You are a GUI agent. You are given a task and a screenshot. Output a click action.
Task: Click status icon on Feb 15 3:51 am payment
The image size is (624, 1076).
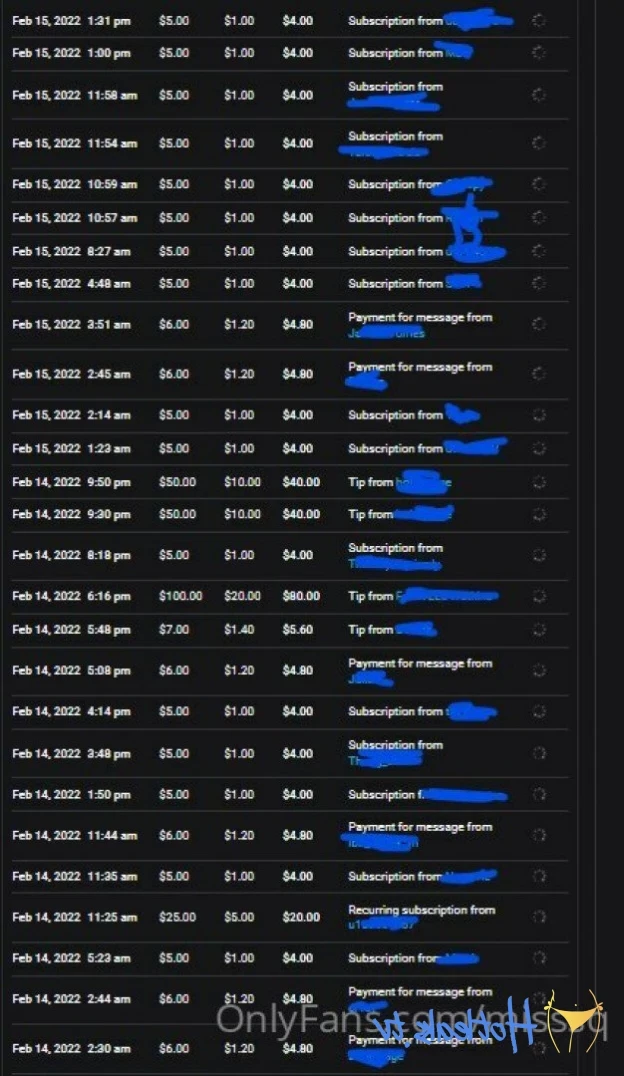pos(539,324)
